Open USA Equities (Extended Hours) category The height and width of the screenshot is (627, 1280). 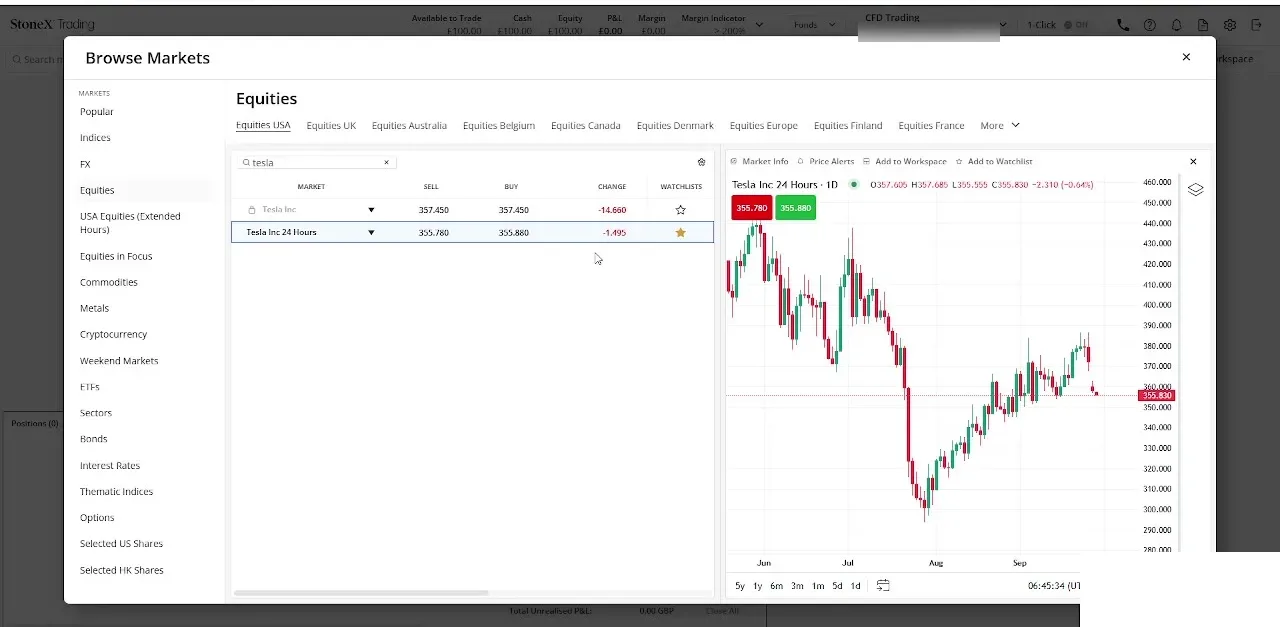[130, 223]
